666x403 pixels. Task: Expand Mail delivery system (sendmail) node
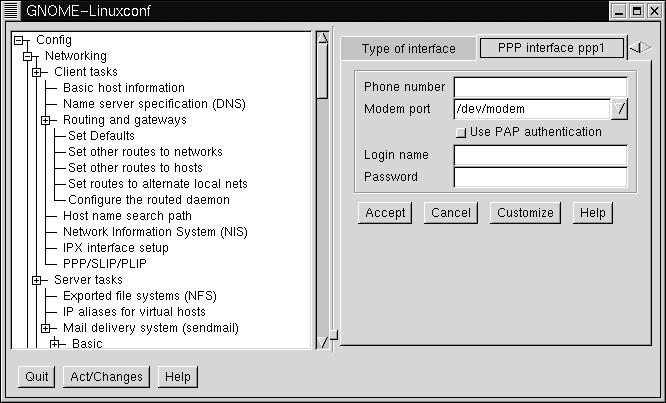pos(46,328)
